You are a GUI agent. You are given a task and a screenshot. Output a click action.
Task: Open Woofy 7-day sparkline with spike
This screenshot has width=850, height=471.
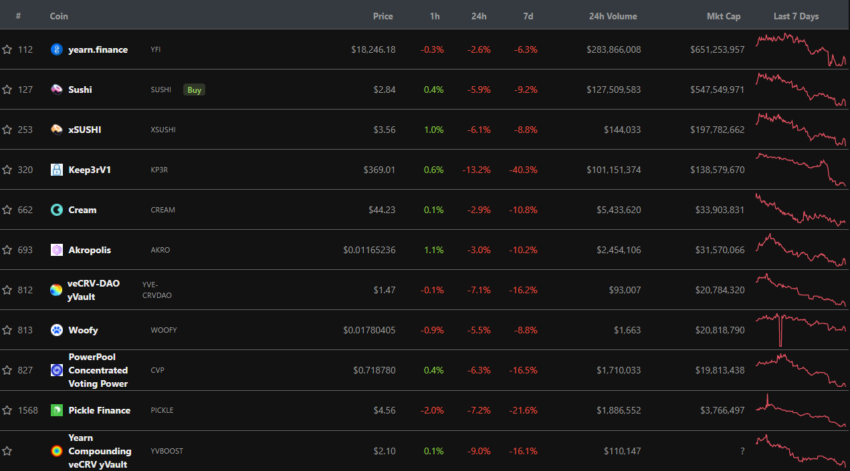tap(801, 330)
